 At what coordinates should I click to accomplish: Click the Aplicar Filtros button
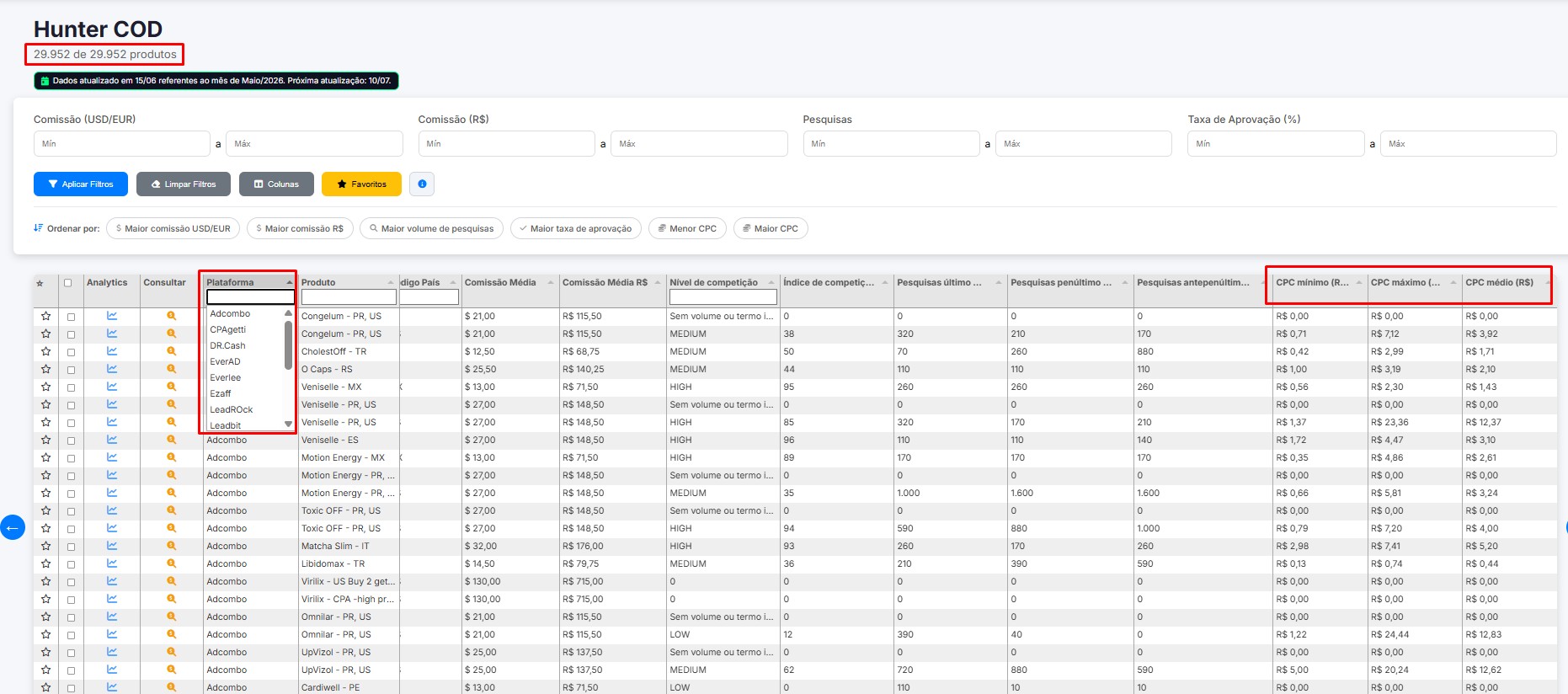point(81,184)
